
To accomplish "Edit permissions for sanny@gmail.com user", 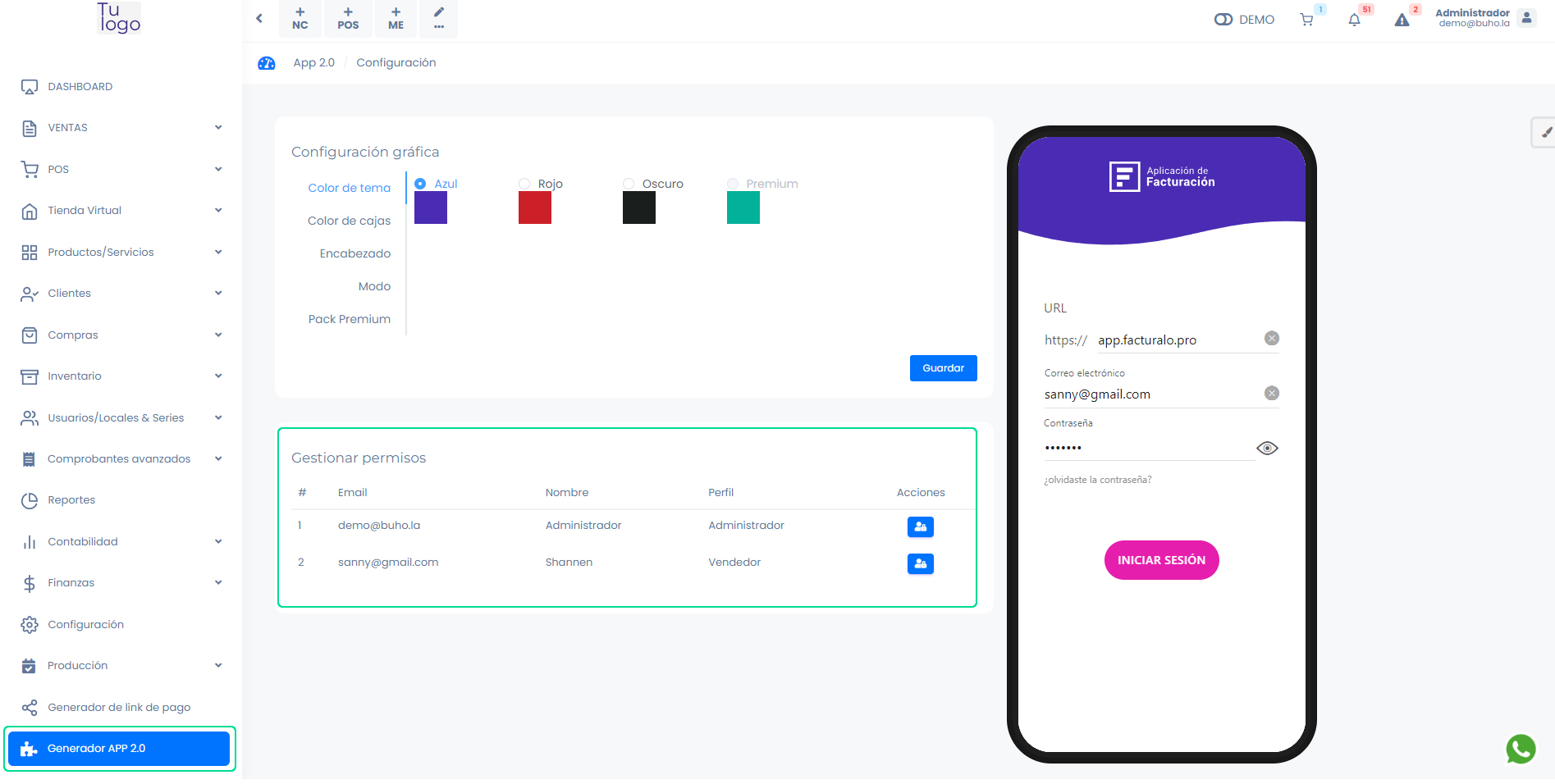I will 920,563.
